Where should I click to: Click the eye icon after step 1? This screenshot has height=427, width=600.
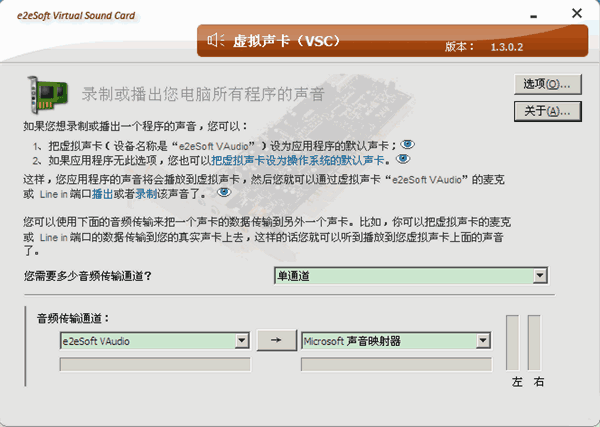click(x=407, y=145)
